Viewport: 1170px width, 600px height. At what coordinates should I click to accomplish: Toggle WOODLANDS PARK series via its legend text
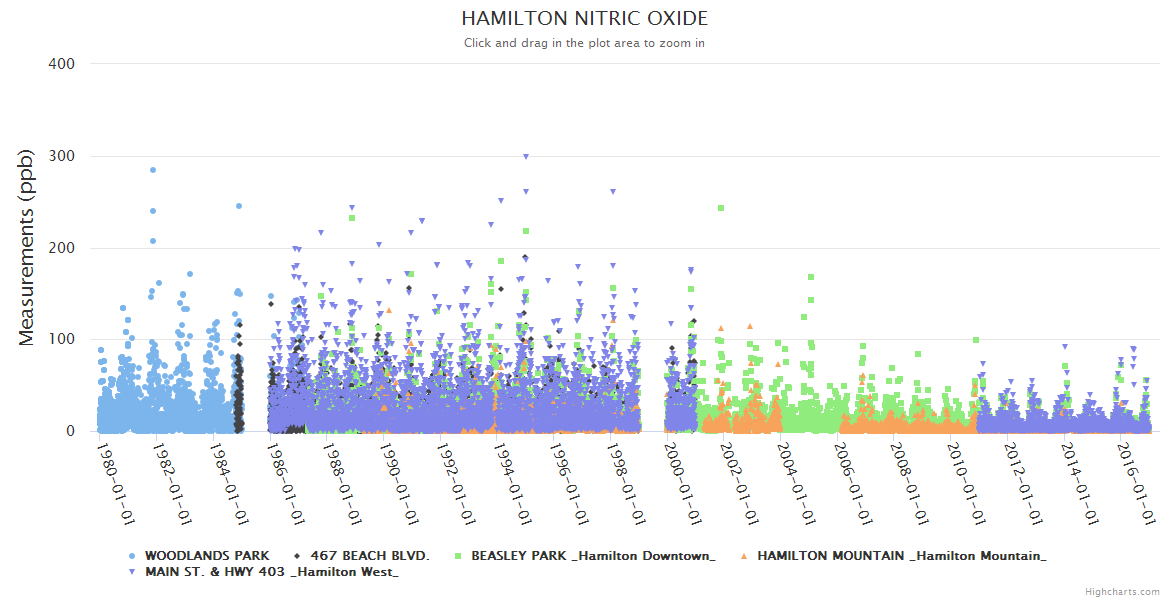click(207, 555)
